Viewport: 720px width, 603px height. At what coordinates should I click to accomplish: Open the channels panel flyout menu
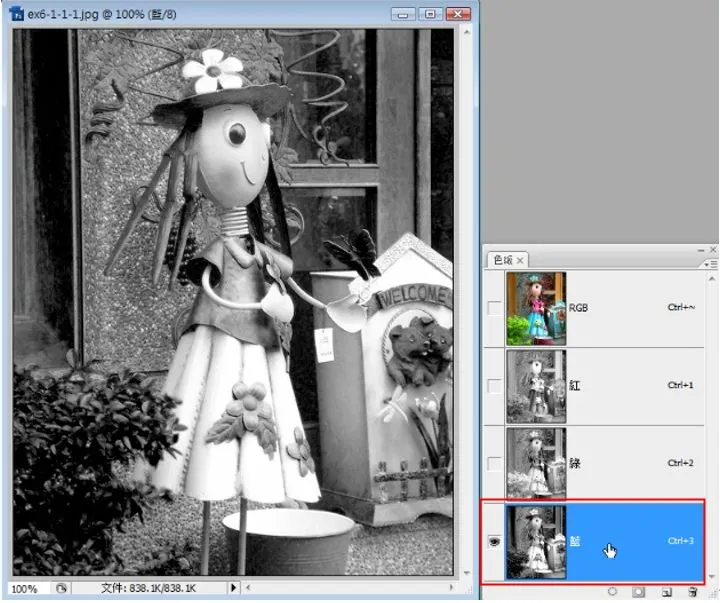pos(710,264)
